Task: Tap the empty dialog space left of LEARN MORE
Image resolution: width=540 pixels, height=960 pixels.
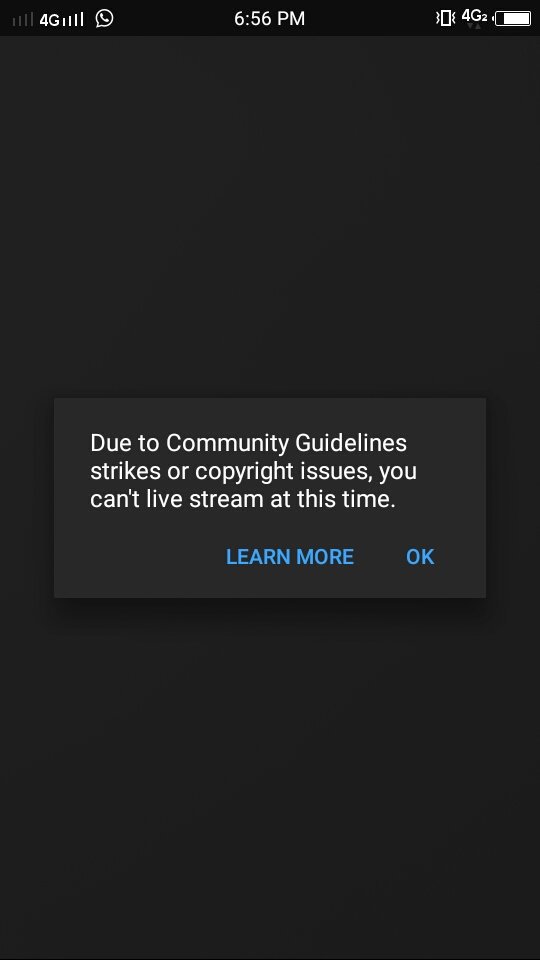Action: [140, 557]
